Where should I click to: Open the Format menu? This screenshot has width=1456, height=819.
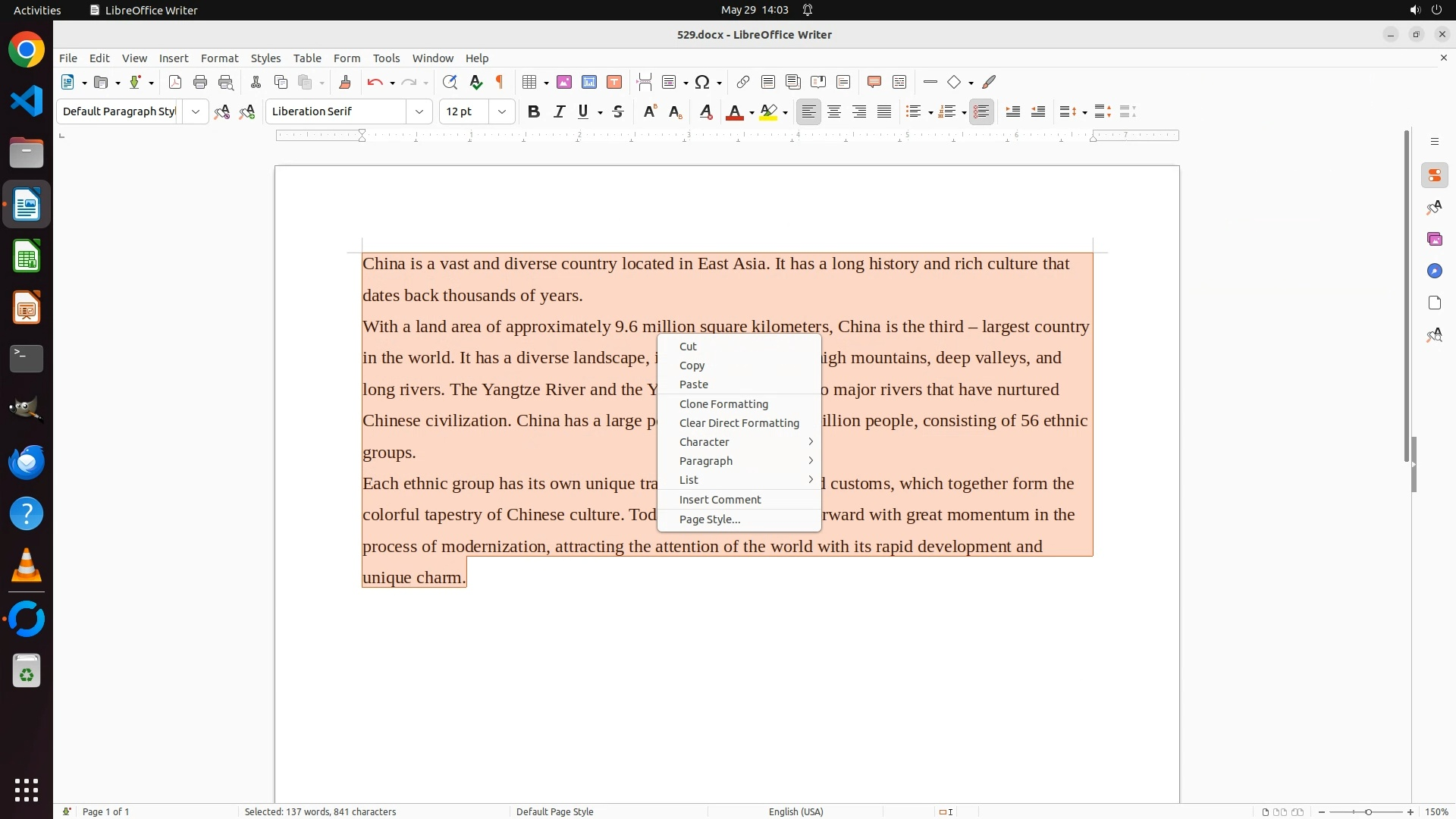219,58
